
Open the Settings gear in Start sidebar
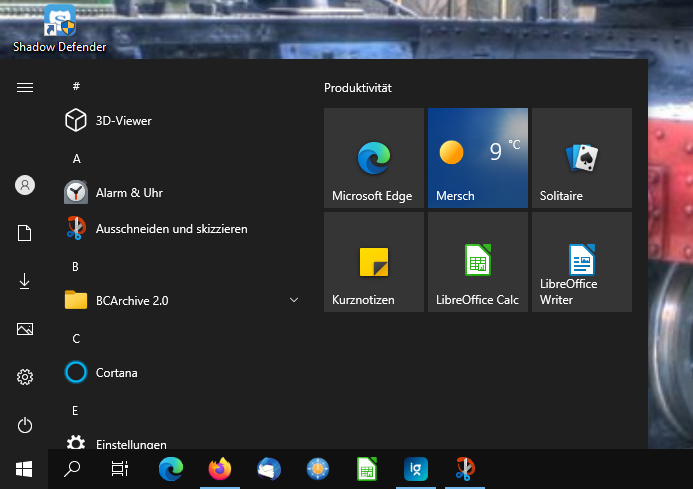(x=25, y=377)
